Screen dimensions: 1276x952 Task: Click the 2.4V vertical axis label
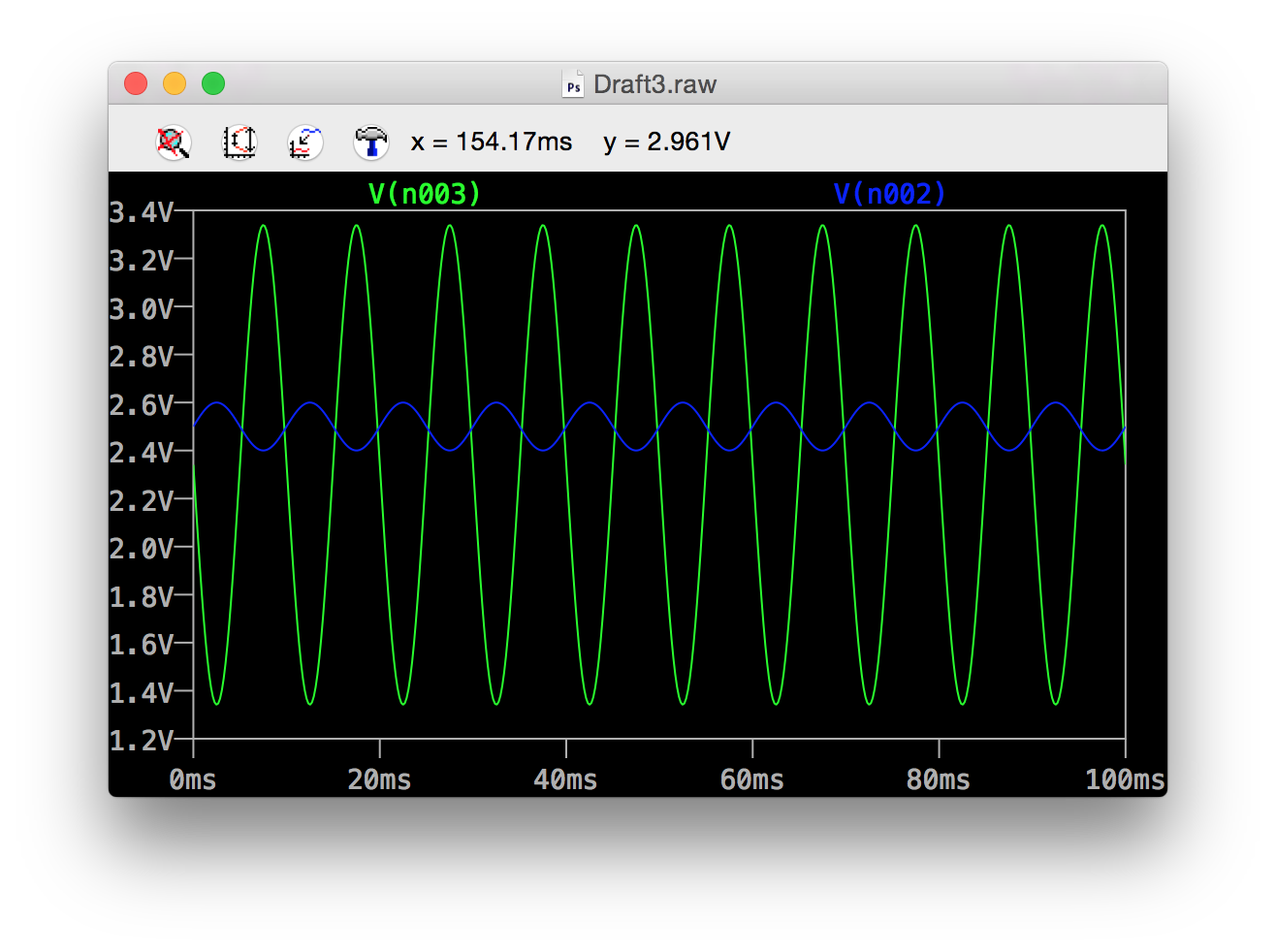[x=141, y=453]
